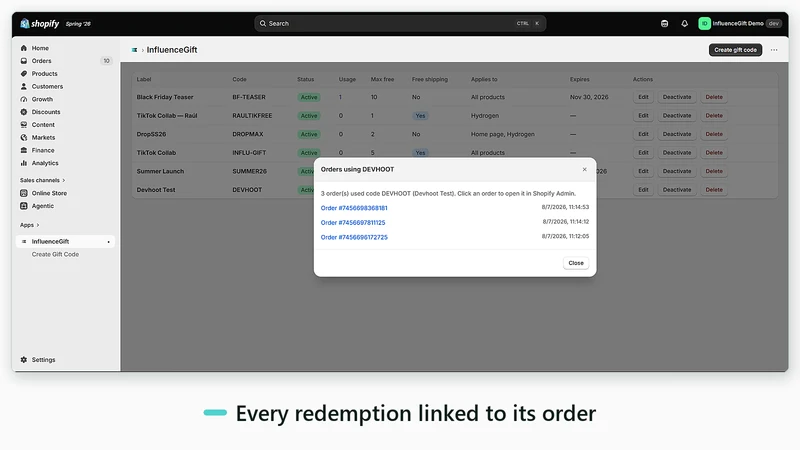Open the store sidekick icon in top bar

[664, 23]
